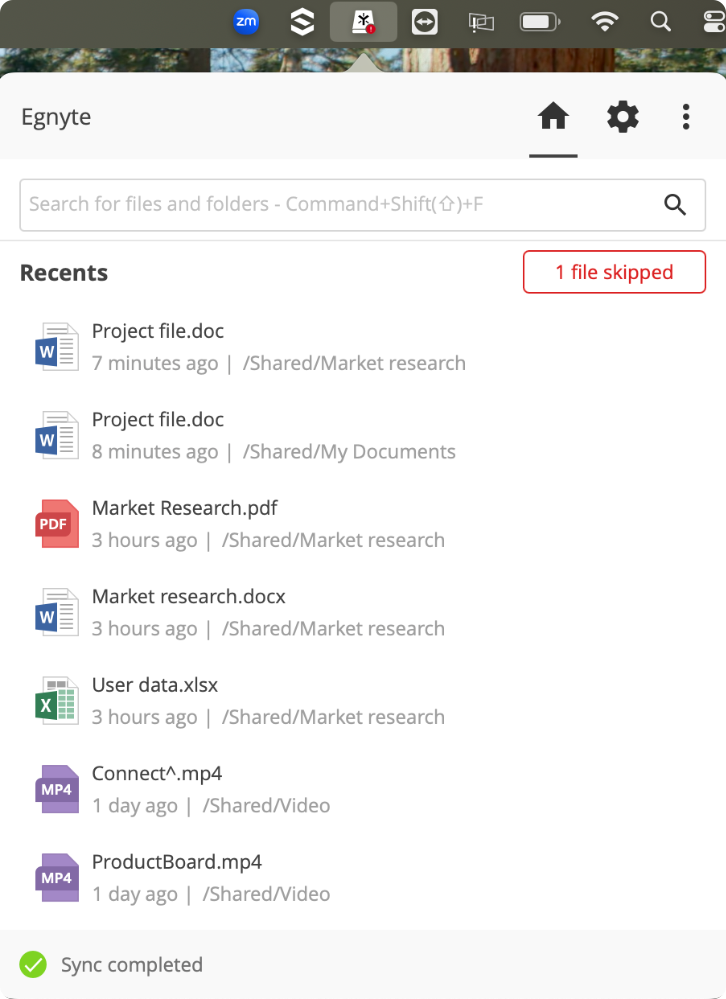Open Market research.docx file name
Image resolution: width=726 pixels, height=999 pixels.
(x=189, y=597)
